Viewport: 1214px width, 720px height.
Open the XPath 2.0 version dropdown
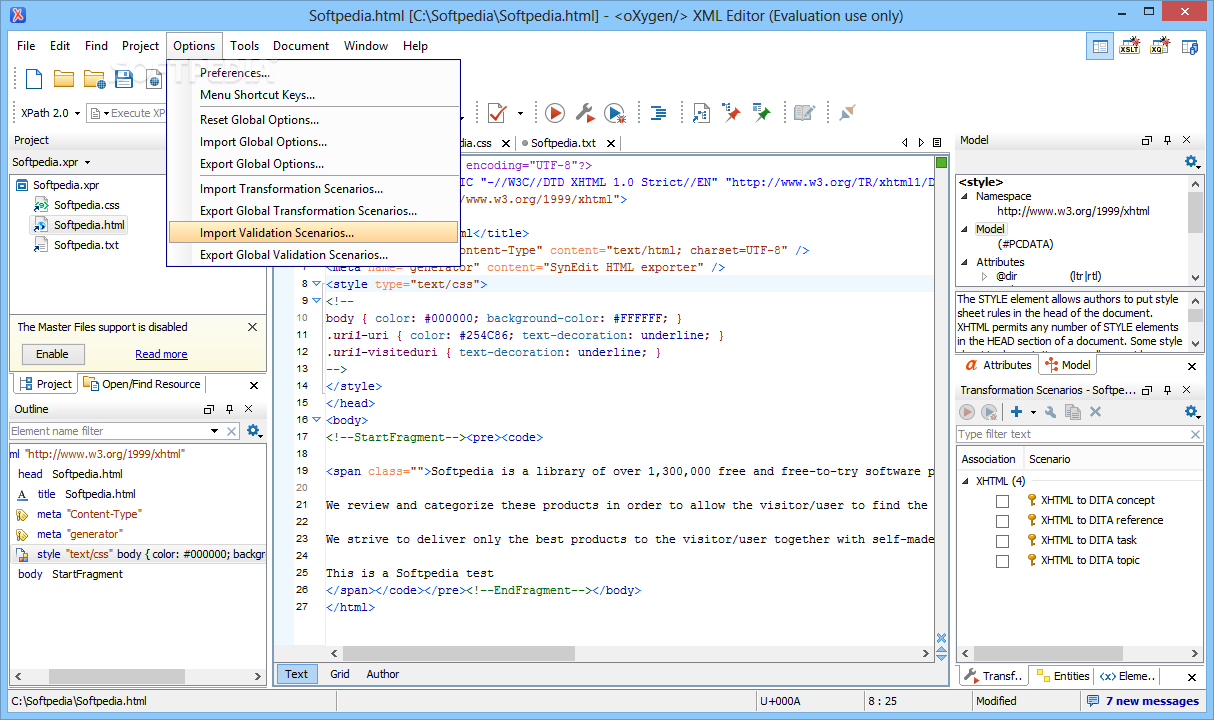76,113
